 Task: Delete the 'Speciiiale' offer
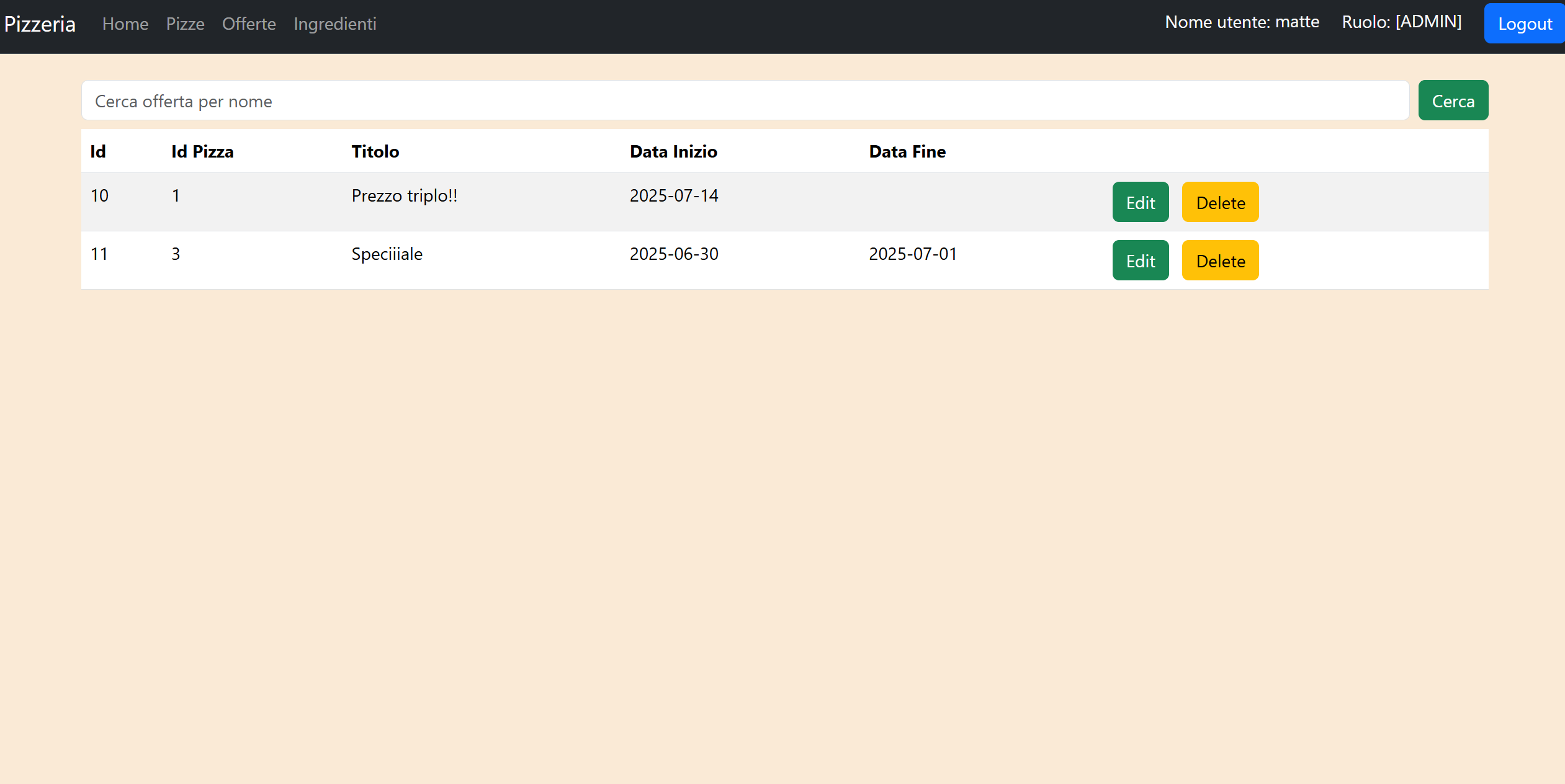[1219, 261]
